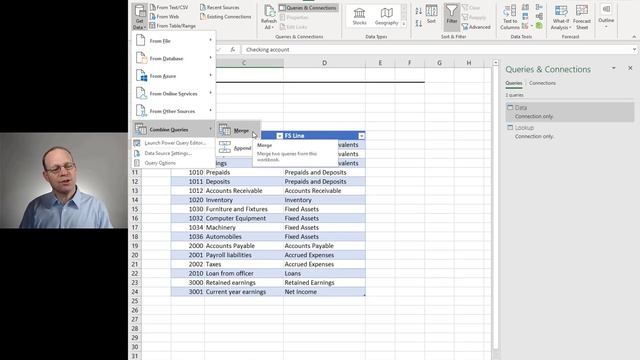Viewport: 640px width, 360px height.
Task: Choose Merge from the submenu
Action: pyautogui.click(x=238, y=130)
